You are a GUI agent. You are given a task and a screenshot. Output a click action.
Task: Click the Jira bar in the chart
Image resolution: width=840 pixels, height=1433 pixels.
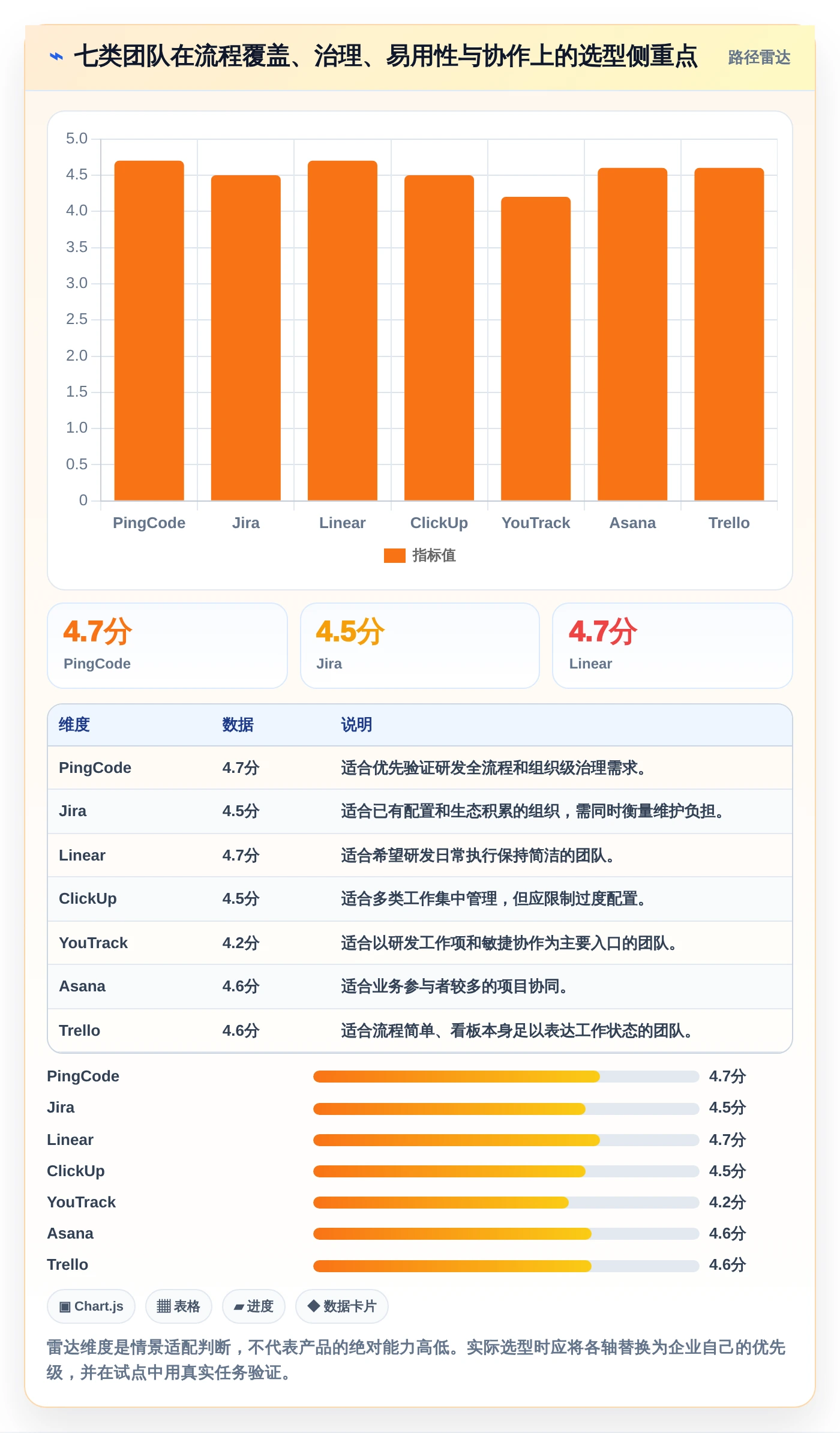click(246, 338)
